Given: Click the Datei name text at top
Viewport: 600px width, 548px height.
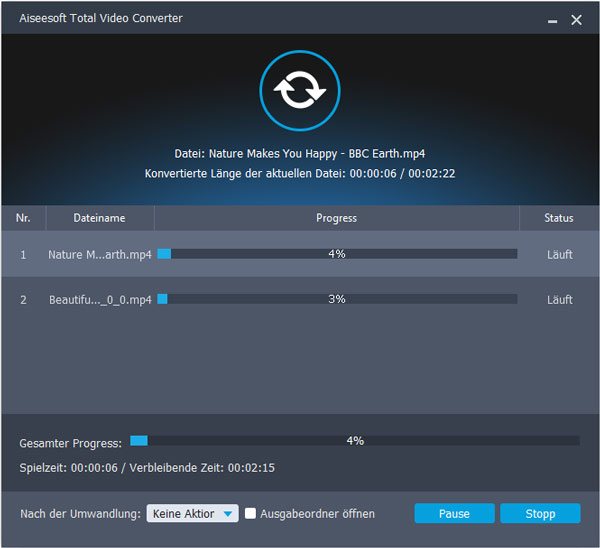Looking at the screenshot, I should coord(300,154).
